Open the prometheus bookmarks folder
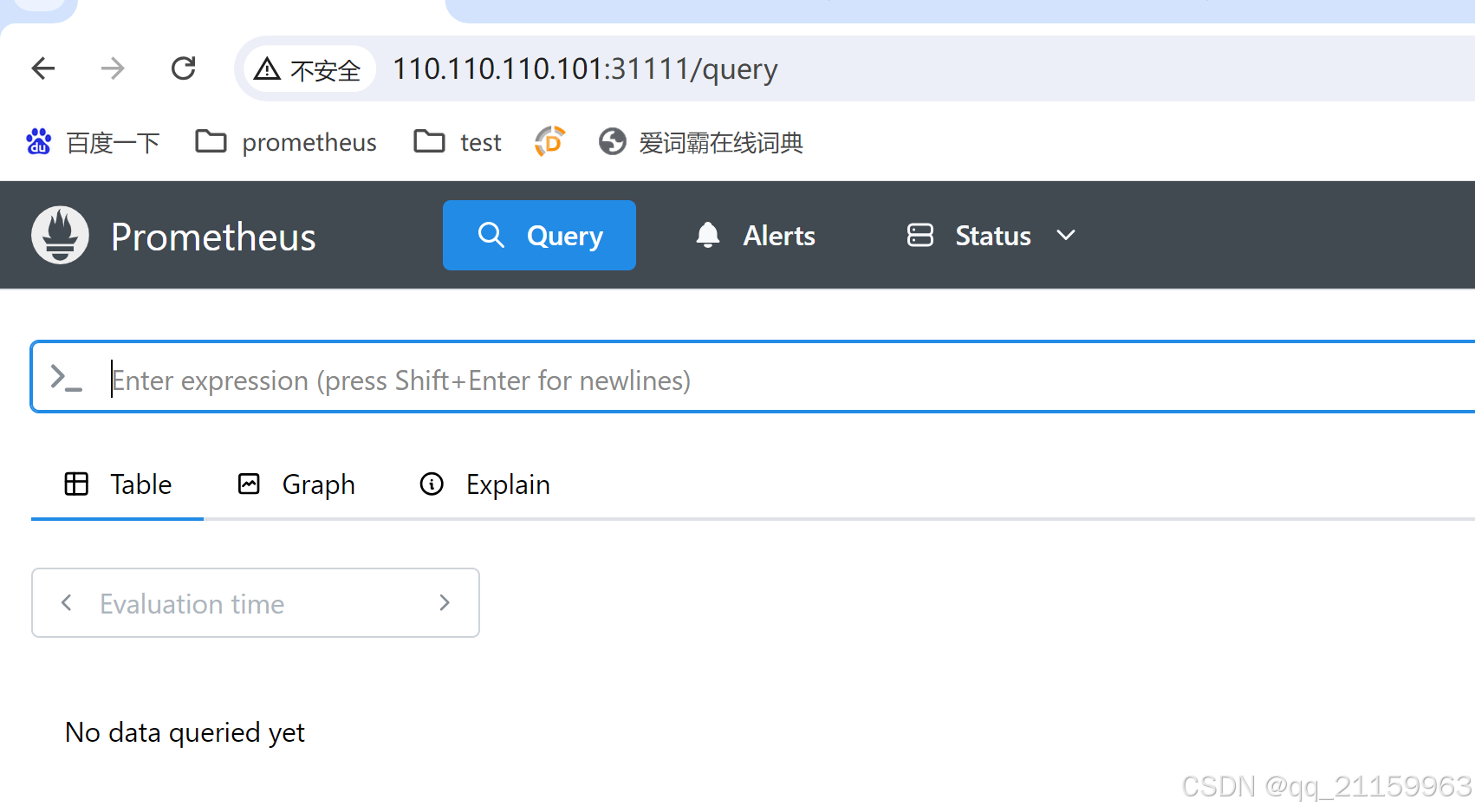1475x812 pixels. [286, 142]
